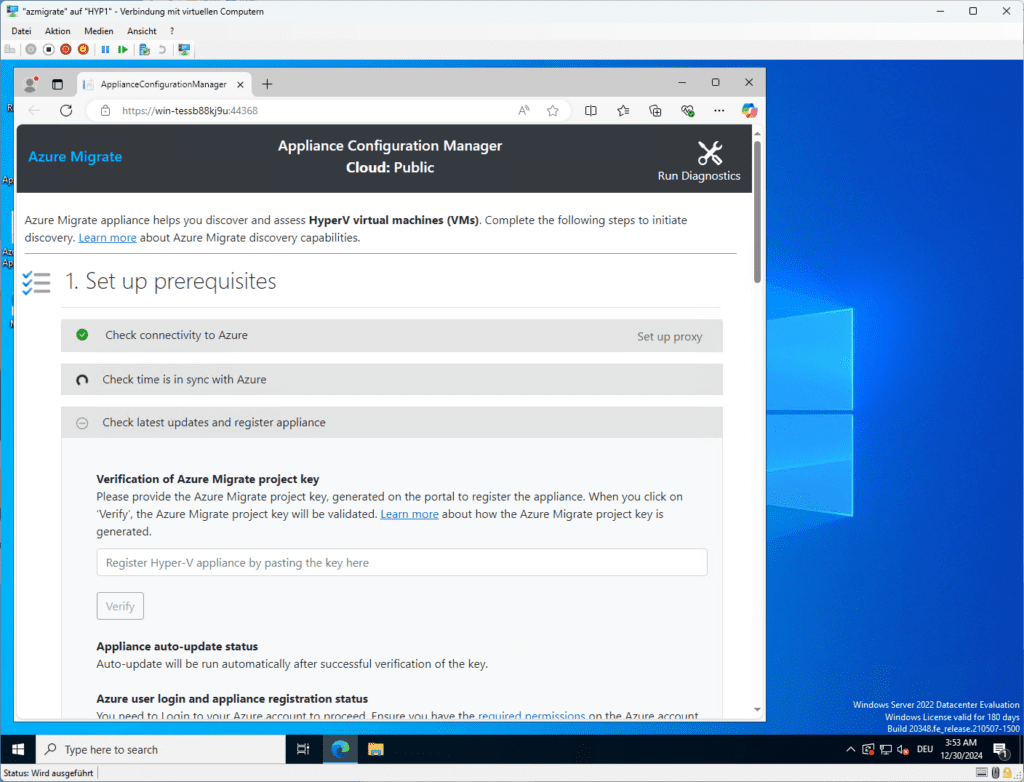Click the Edge icon on the taskbar
Screen dimensions: 1024x782
[x=340, y=749]
